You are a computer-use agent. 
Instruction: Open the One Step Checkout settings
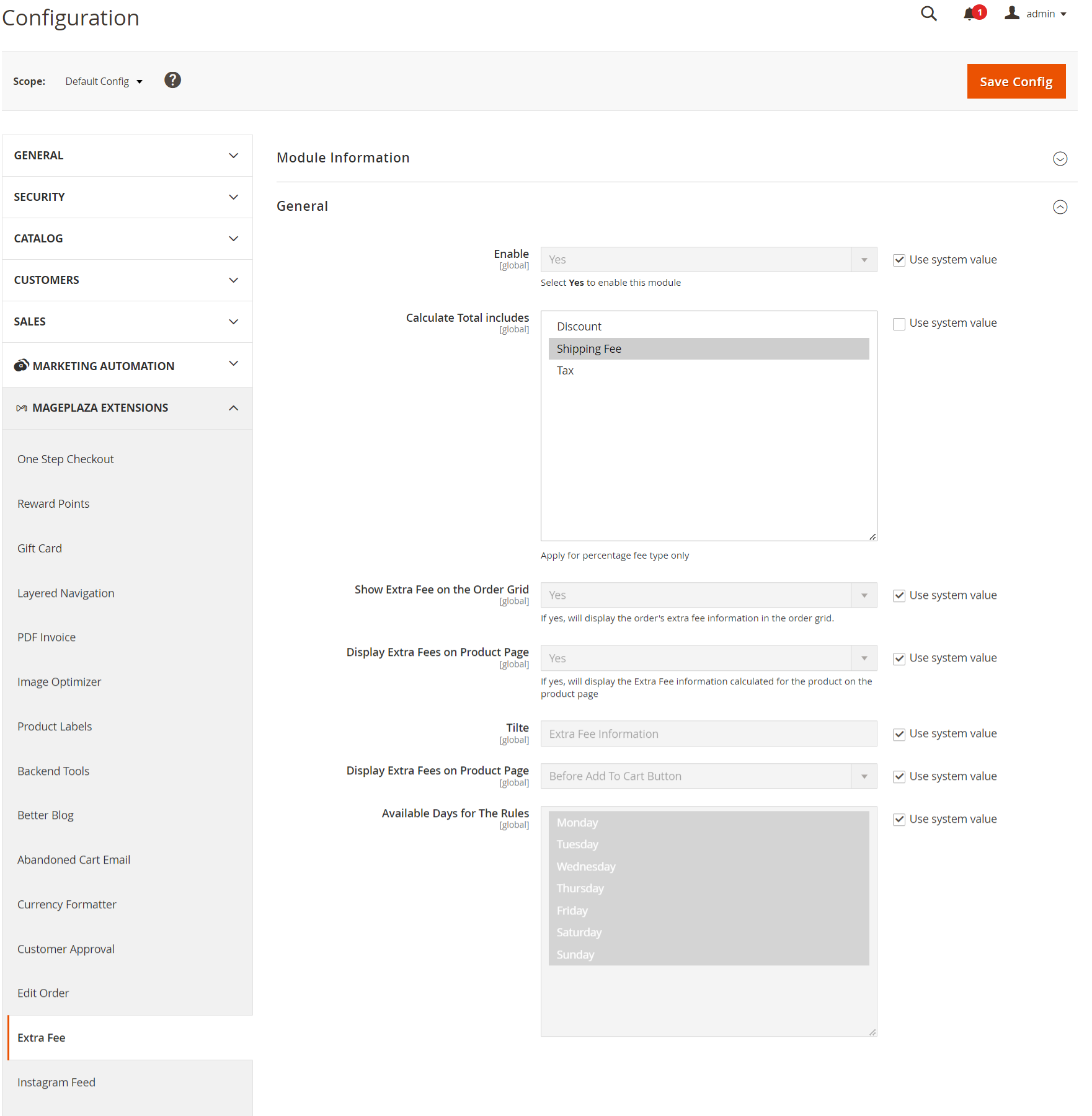(x=66, y=459)
